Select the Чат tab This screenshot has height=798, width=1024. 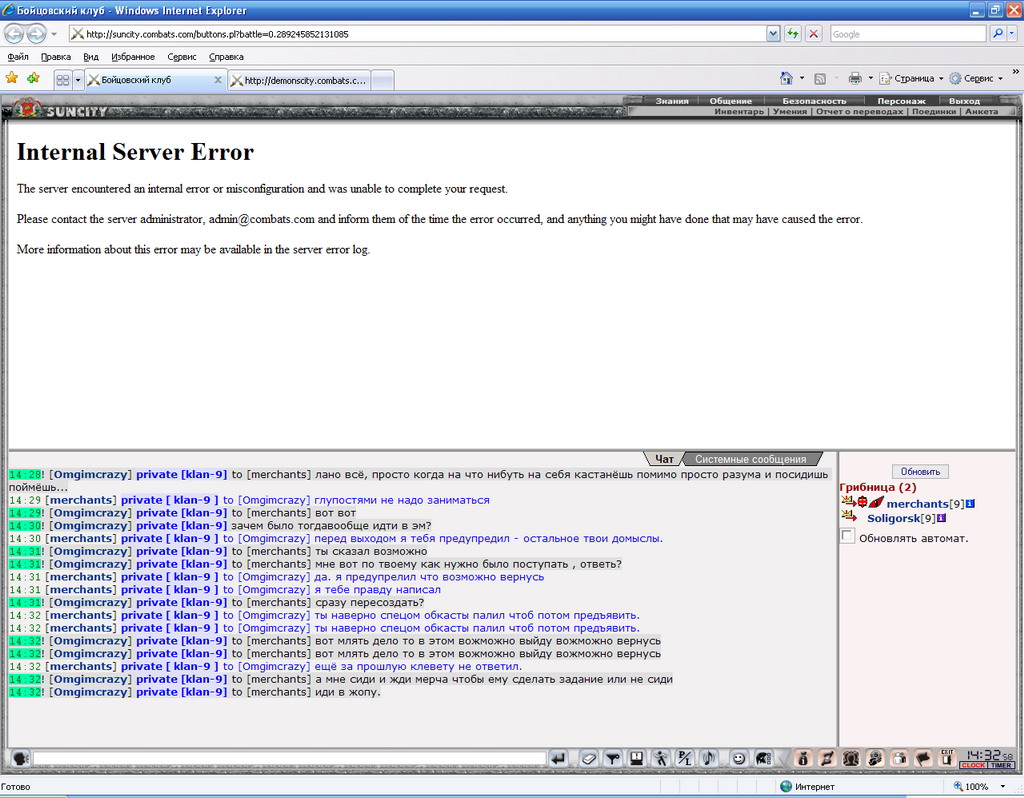tap(664, 459)
